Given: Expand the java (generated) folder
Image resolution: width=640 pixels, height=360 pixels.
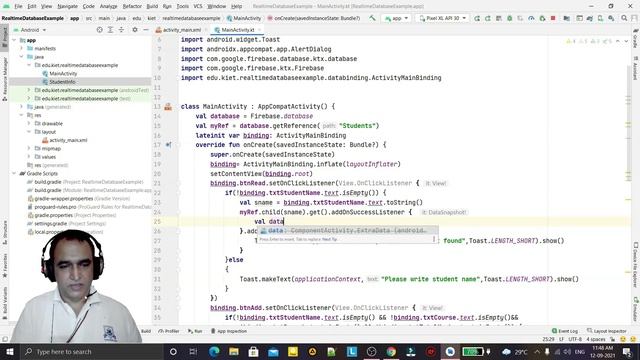Looking at the screenshot, I should tap(22, 107).
